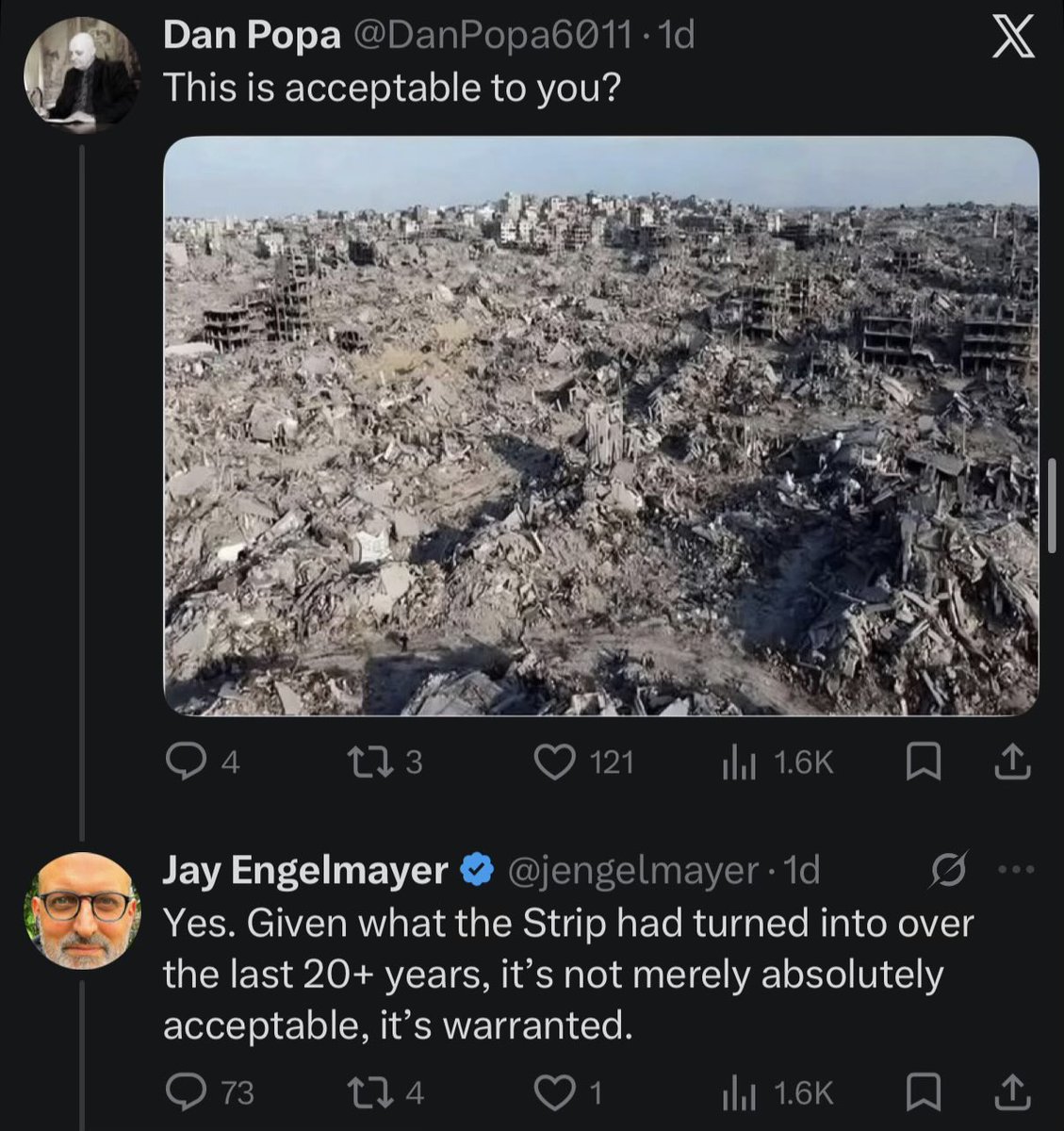Bookmark Jay Engelmayer's reply
This screenshot has width=1064, height=1131.
click(x=923, y=1092)
